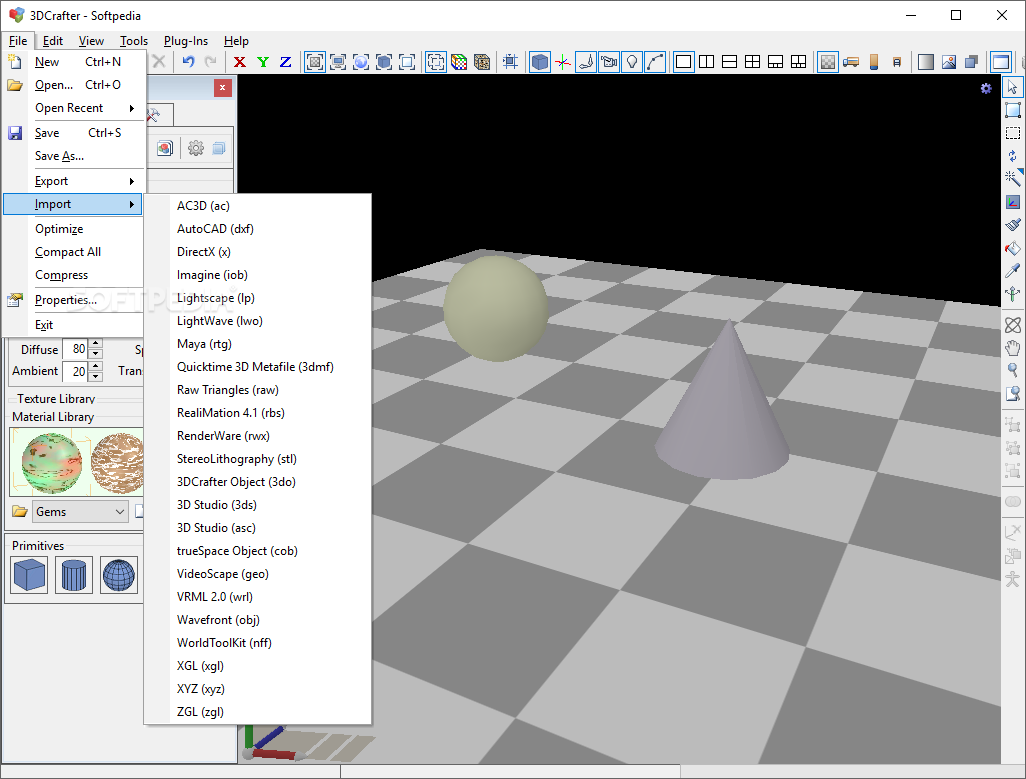Toggle the bone/joint display toolbar button
The image size is (1026, 779).
pos(586,61)
